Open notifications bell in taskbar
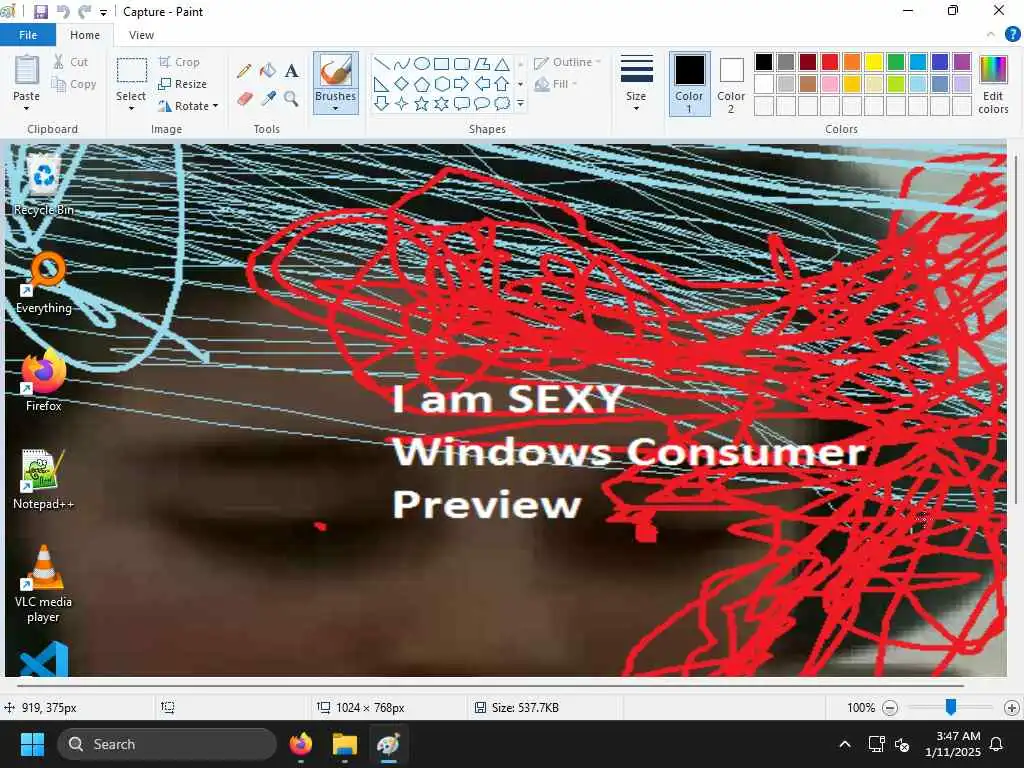1024x768 pixels. (996, 744)
